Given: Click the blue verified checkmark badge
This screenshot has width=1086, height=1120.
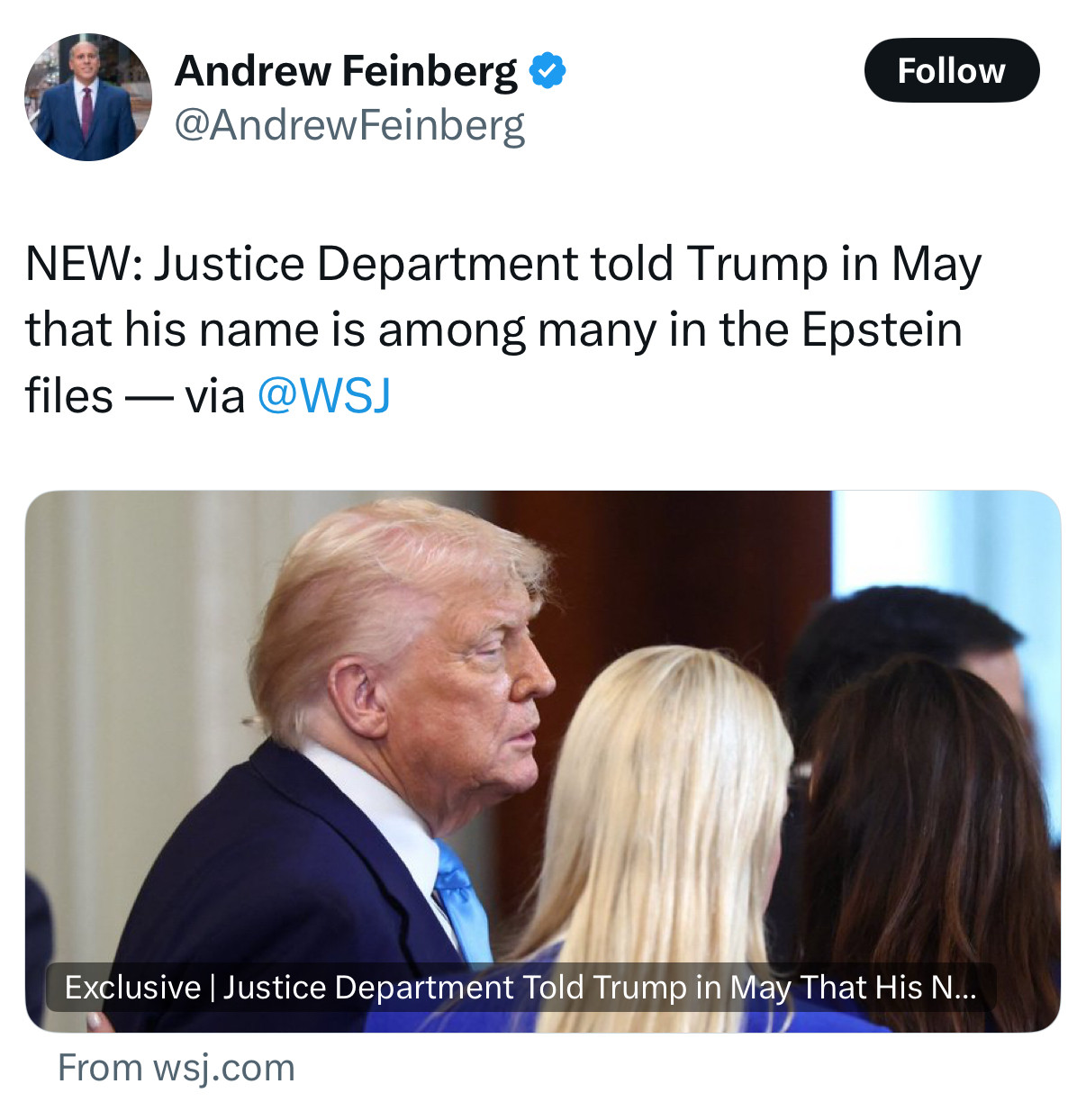Looking at the screenshot, I should tap(548, 70).
